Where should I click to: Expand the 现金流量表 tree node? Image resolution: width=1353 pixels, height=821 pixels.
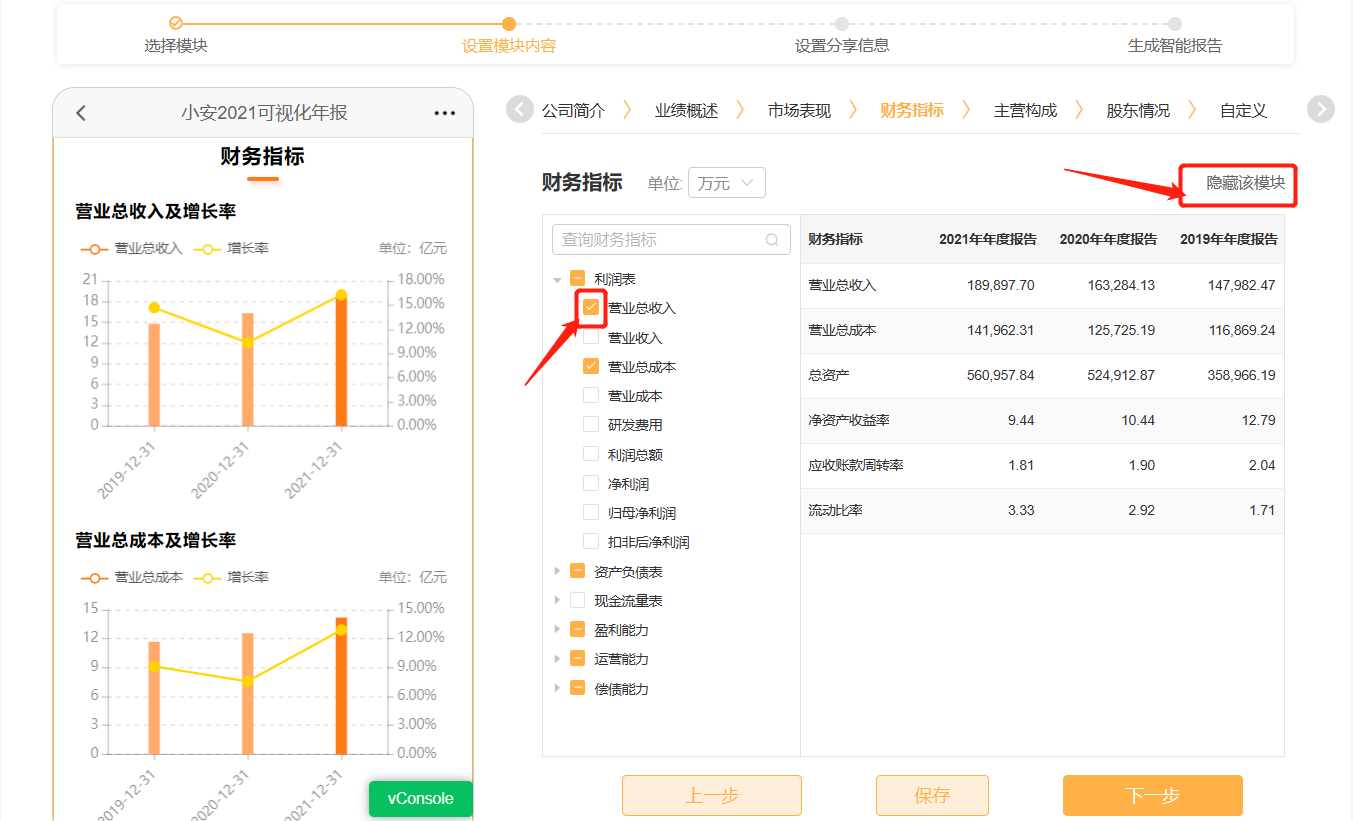[x=557, y=600]
